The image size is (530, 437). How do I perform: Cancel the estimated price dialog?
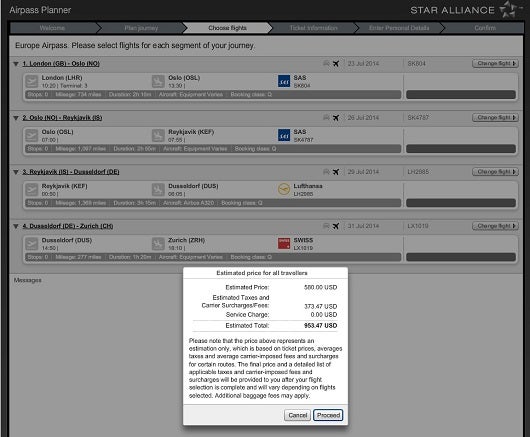click(297, 415)
